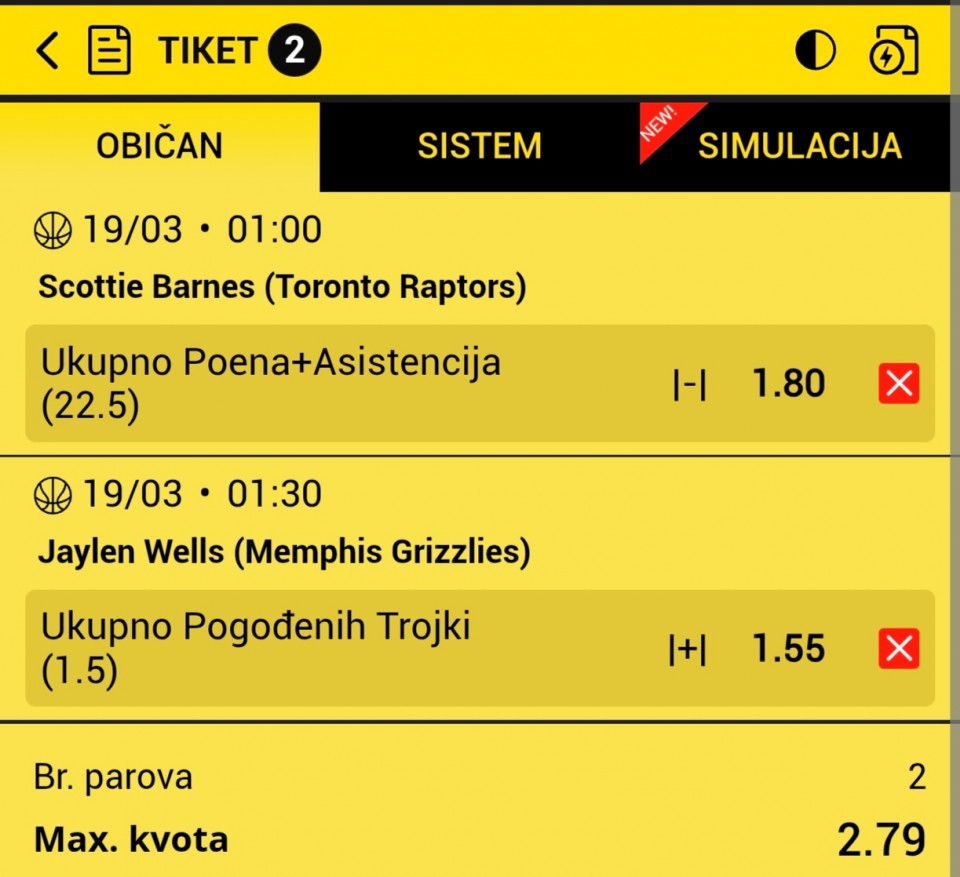Screen dimensions: 960x877
Task: Click the basketball icon beside 19/03 01:30
Action: [53, 494]
